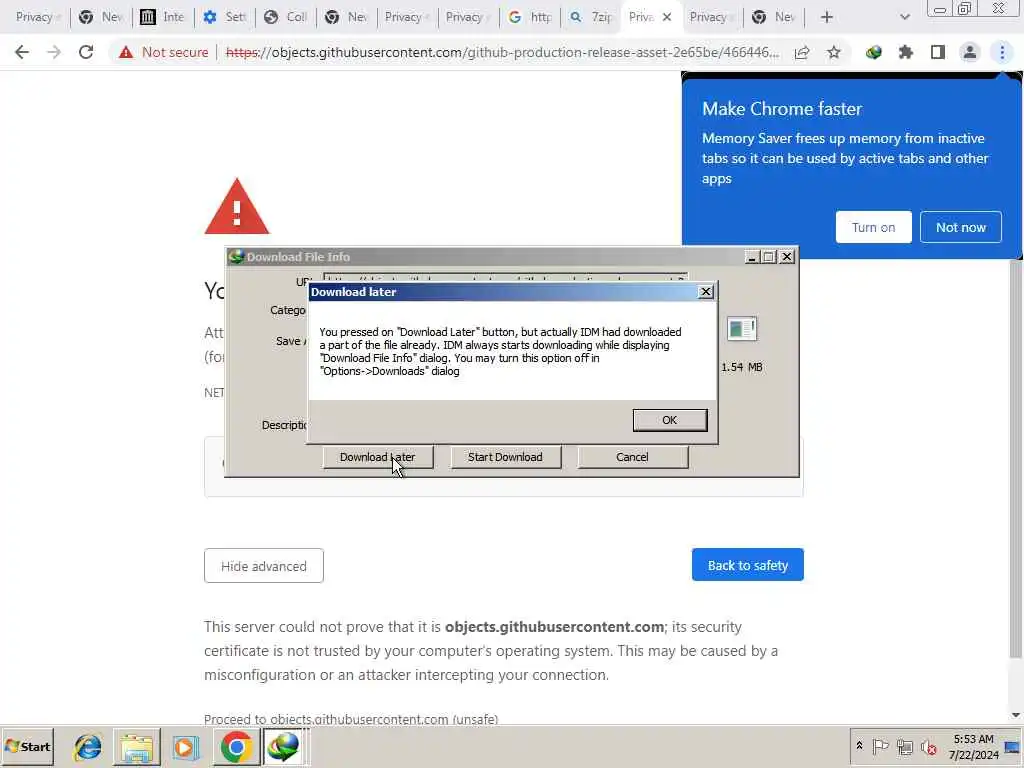Switch to the Settings tab
Image resolution: width=1024 pixels, height=768 pixels.
[224, 17]
